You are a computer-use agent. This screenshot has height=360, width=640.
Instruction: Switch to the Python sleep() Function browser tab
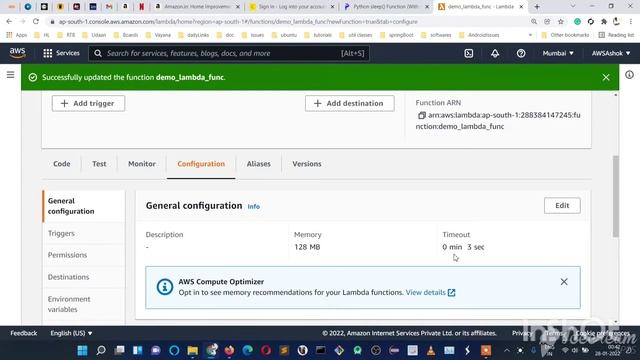tap(386, 7)
